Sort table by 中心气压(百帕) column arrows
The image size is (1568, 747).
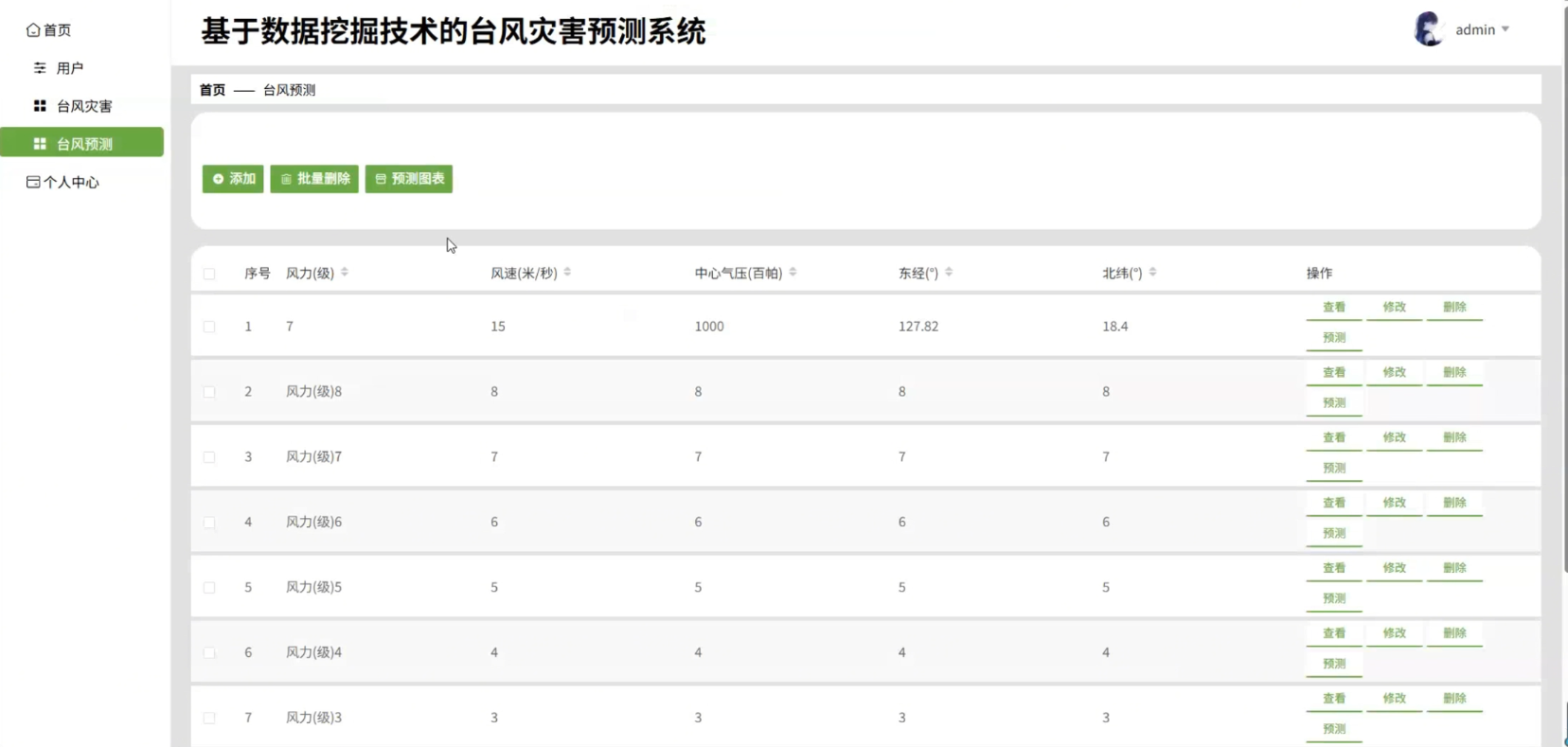coord(793,273)
